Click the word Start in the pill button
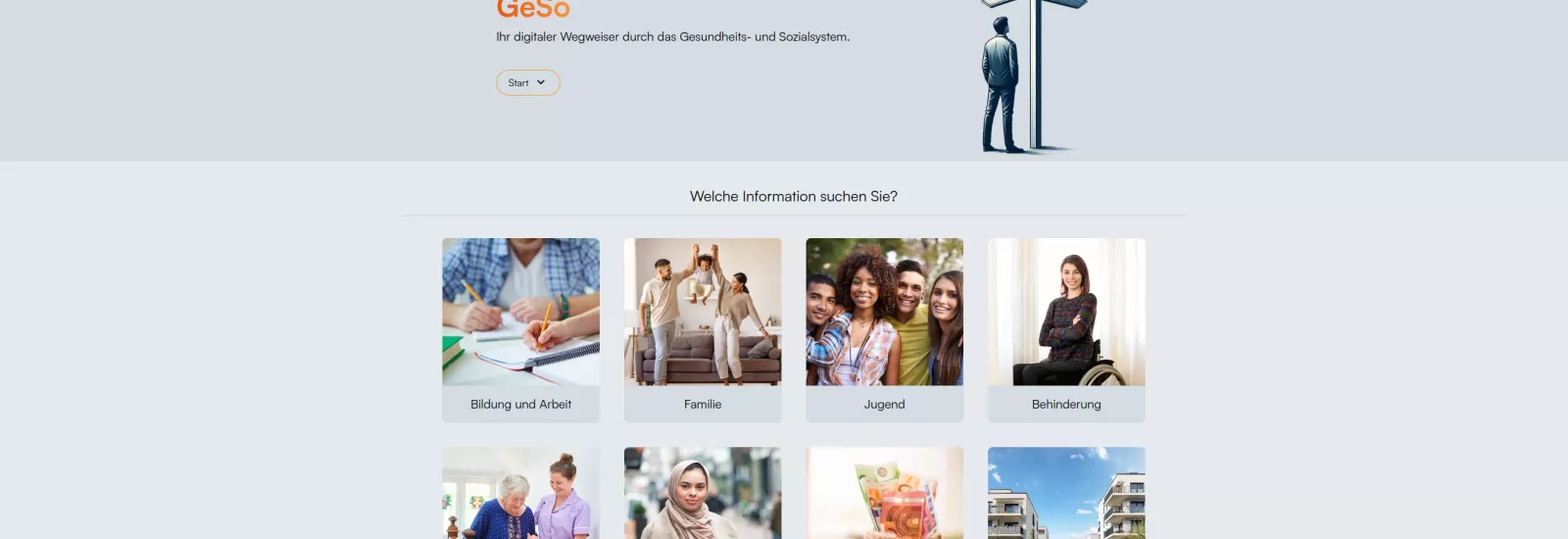 pos(518,83)
